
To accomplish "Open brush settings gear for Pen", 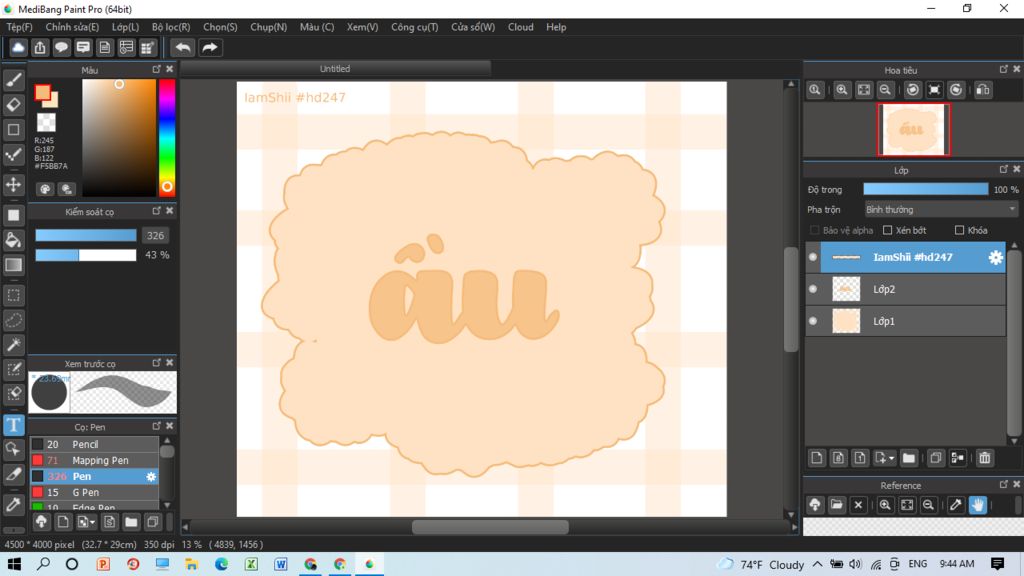I will click(x=151, y=477).
